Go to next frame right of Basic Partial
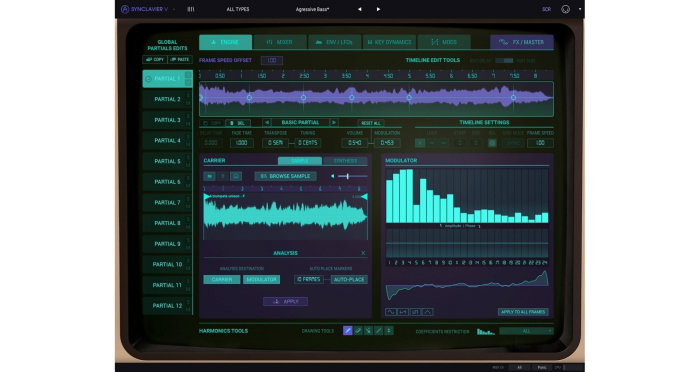Viewport: 700px width, 372px height. (x=333, y=122)
